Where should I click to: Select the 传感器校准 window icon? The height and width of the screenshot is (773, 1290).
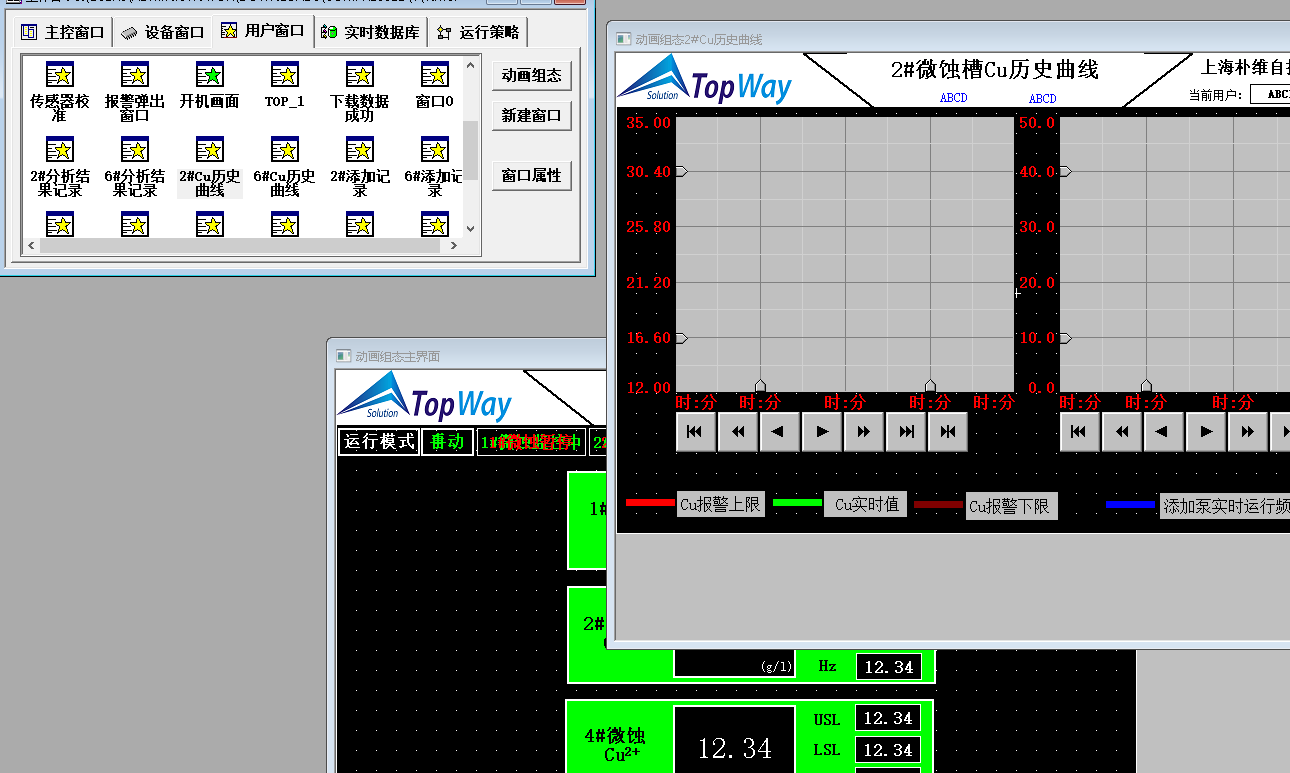point(60,75)
